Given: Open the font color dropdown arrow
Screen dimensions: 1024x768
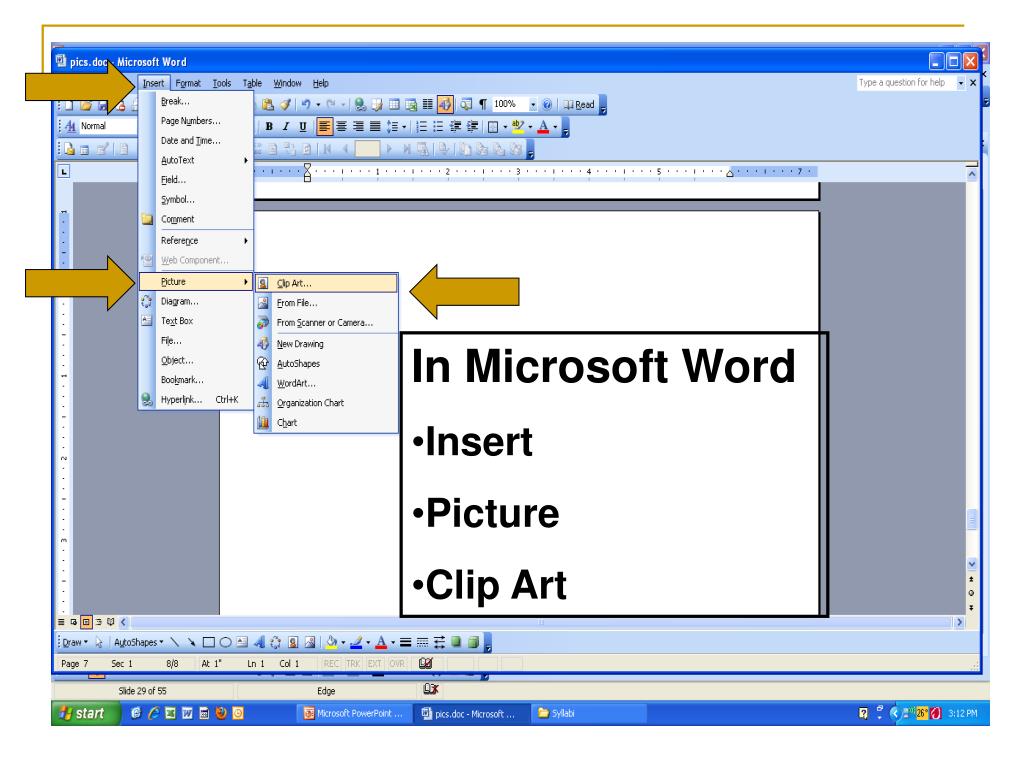Looking at the screenshot, I should point(555,127).
